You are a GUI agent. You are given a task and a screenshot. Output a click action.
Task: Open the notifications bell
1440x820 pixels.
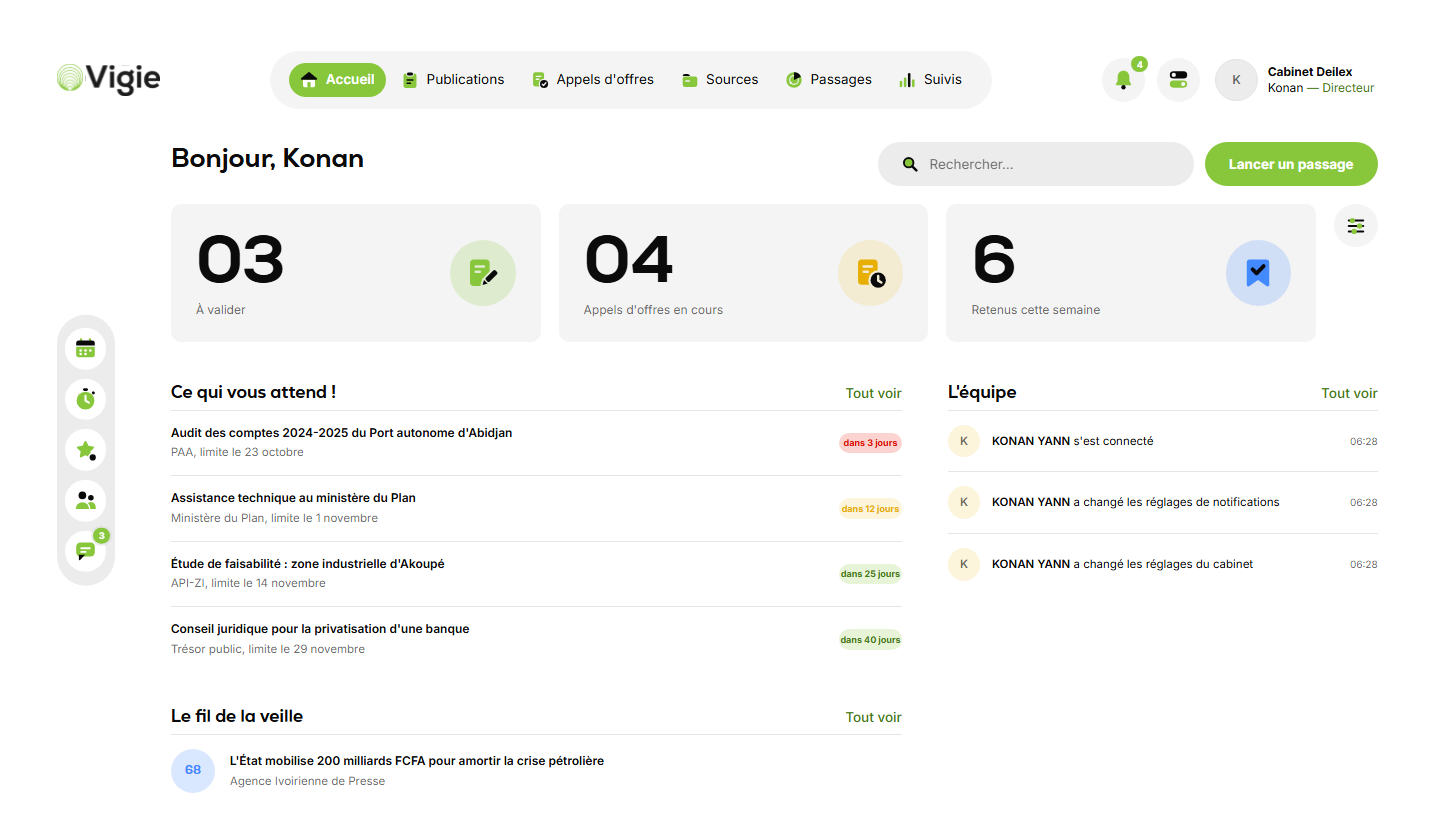[x=1123, y=80]
